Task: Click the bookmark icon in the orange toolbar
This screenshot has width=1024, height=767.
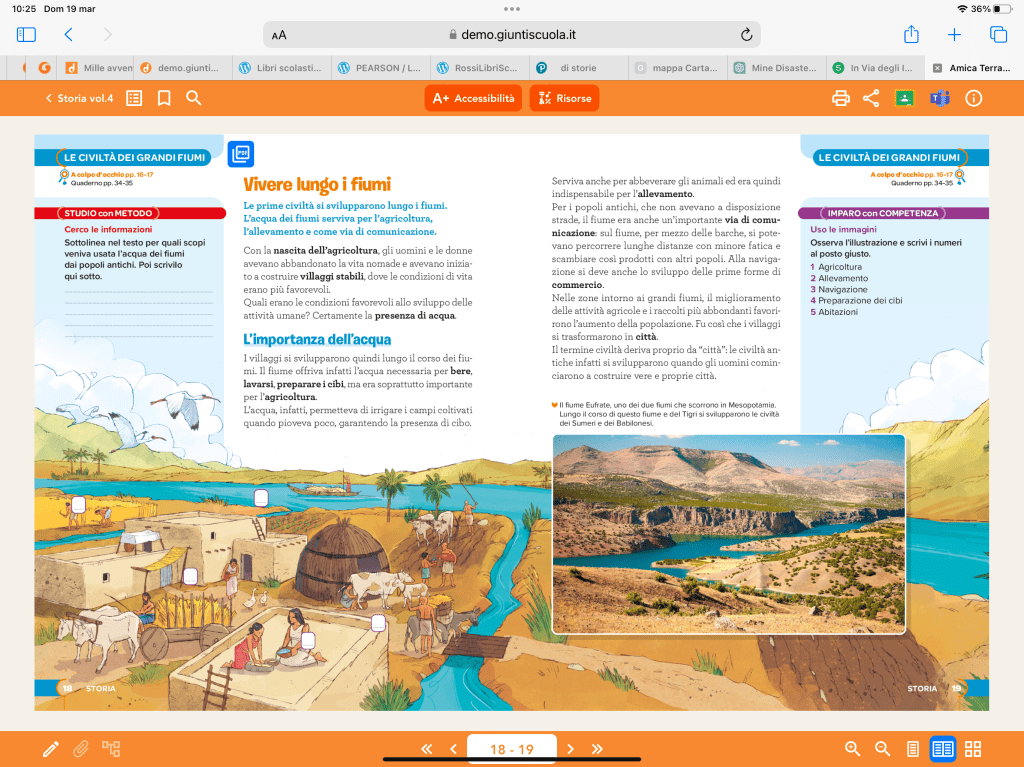Action: (164, 98)
